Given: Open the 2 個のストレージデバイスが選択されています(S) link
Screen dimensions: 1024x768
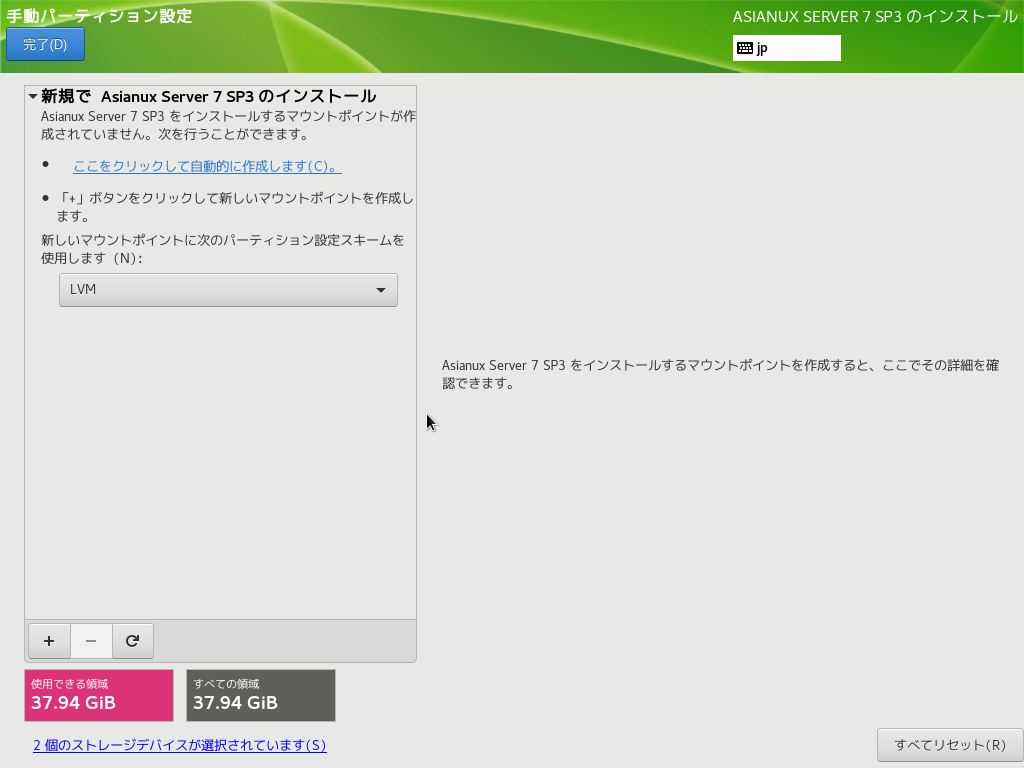Looking at the screenshot, I should (179, 745).
